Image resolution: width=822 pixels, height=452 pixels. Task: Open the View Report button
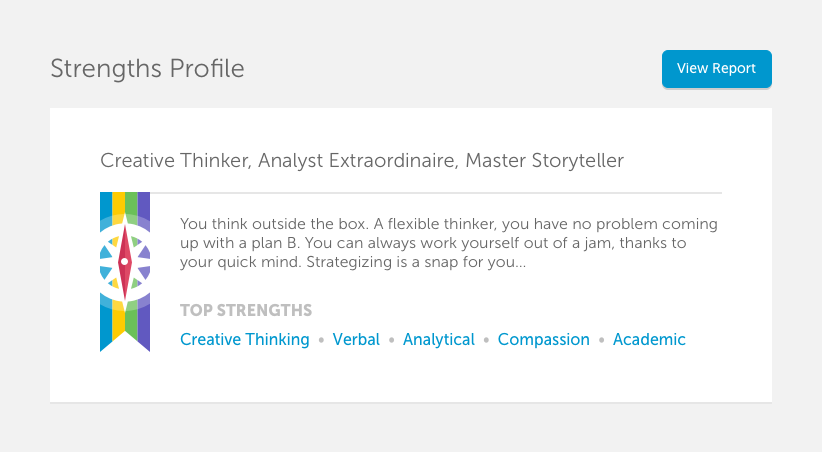coord(717,69)
